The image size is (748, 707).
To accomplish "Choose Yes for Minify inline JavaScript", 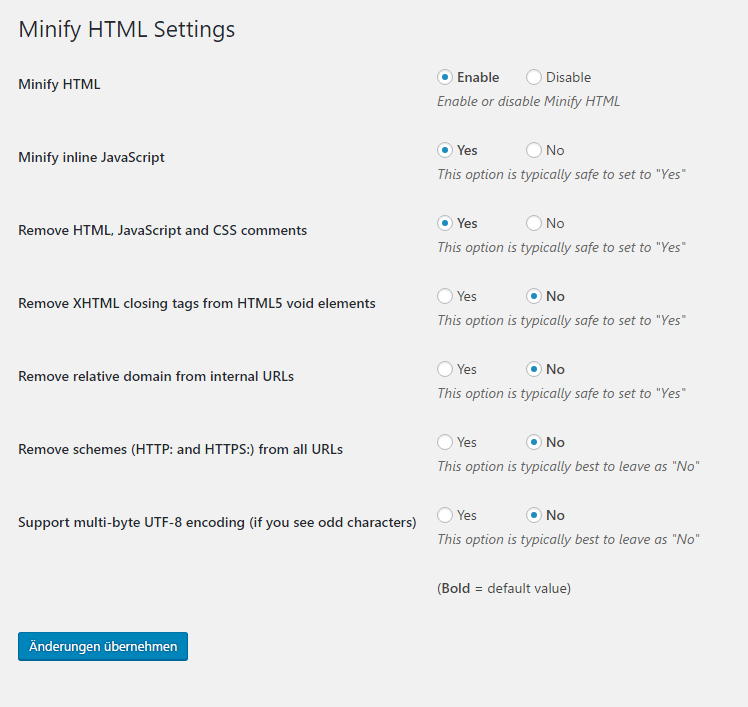I will [445, 150].
